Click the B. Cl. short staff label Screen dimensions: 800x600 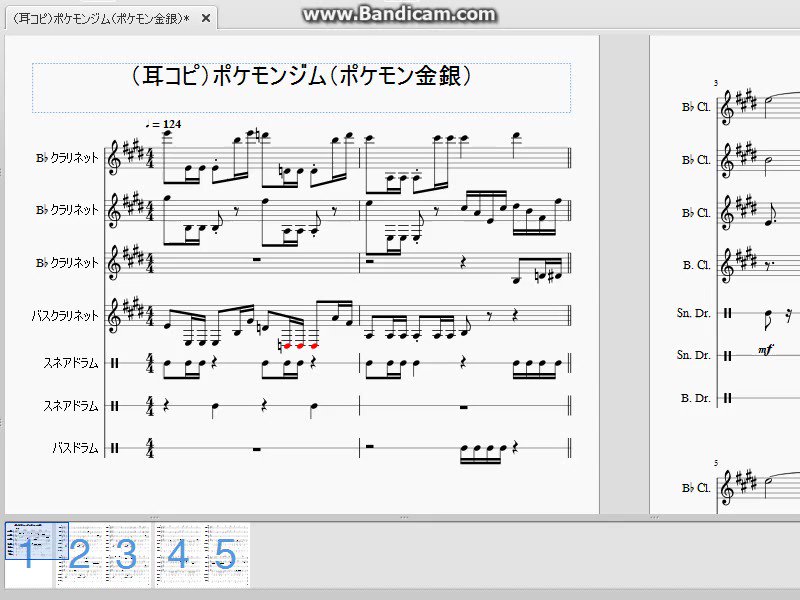tap(696, 265)
